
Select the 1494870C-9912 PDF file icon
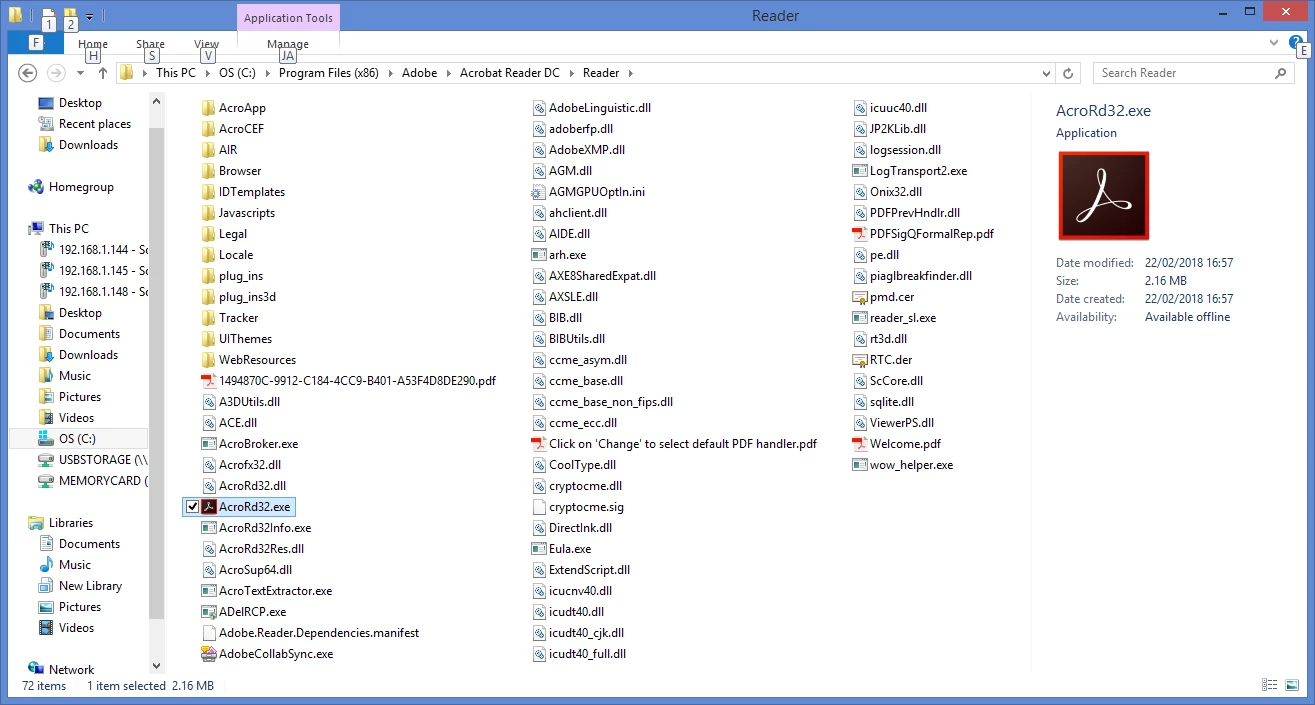209,381
